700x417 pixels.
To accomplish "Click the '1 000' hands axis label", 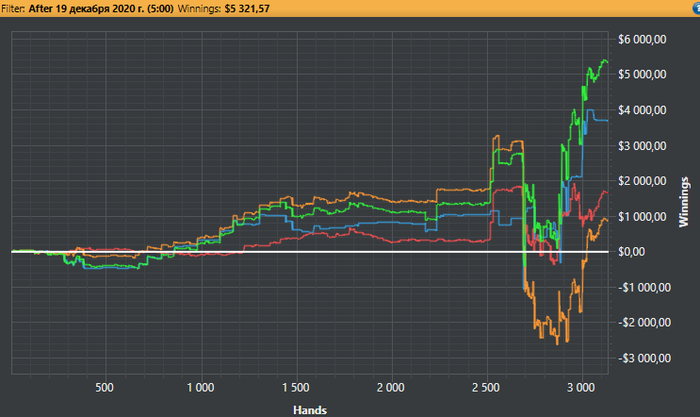I will 200,387.
